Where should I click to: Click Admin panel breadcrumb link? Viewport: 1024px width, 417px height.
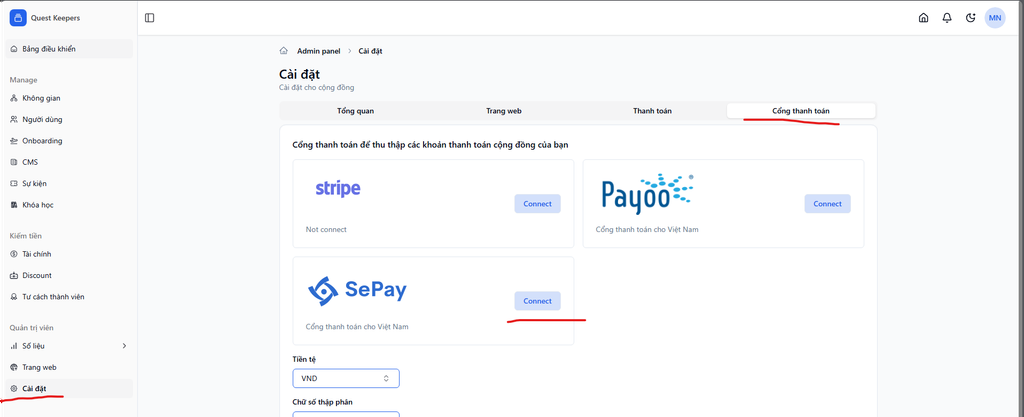point(319,51)
